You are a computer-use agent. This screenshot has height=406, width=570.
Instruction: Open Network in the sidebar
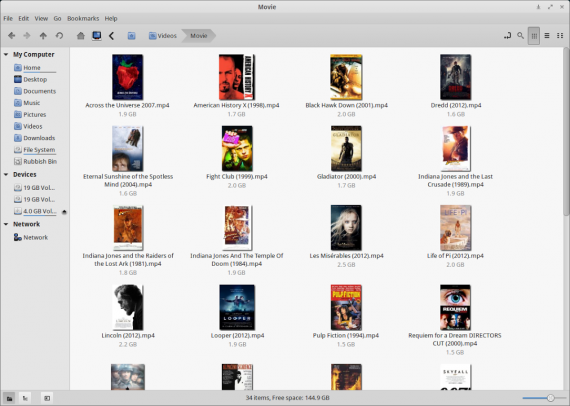coord(31,238)
